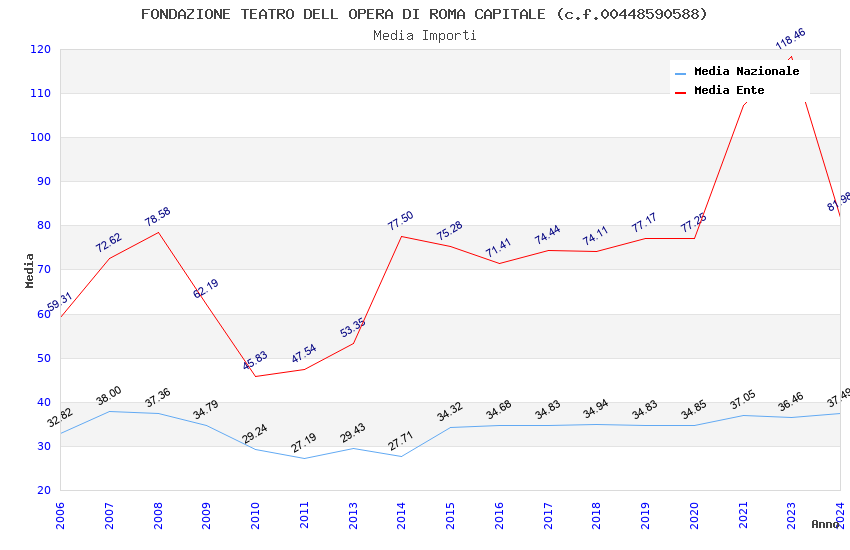Click the 2016 x-axis year label

click(499, 515)
